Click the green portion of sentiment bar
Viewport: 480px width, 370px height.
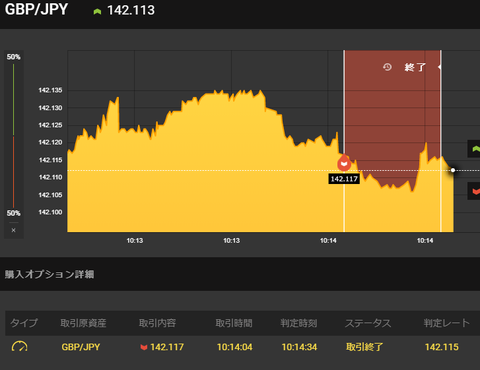pos(13,99)
